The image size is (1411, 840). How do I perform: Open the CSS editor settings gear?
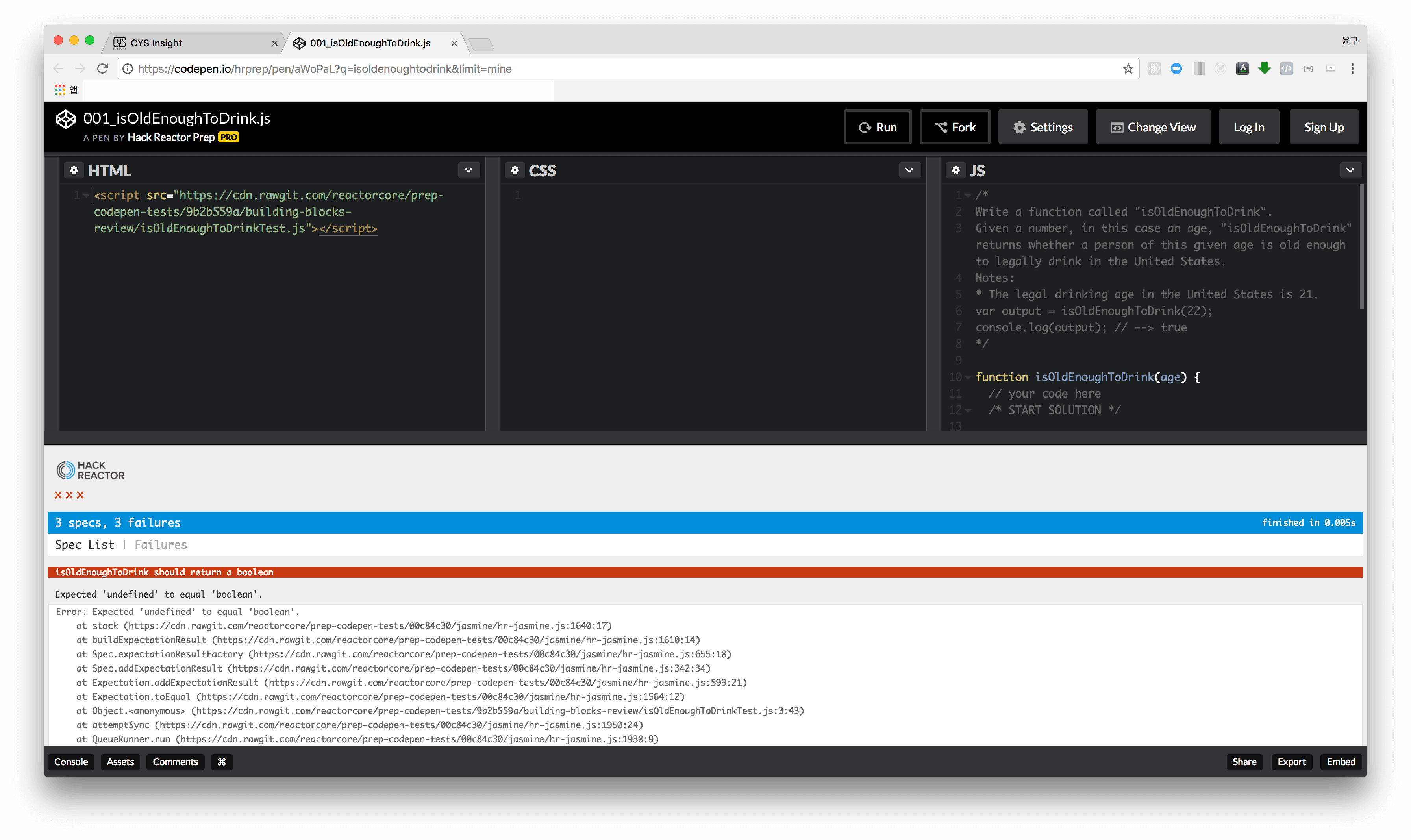515,170
